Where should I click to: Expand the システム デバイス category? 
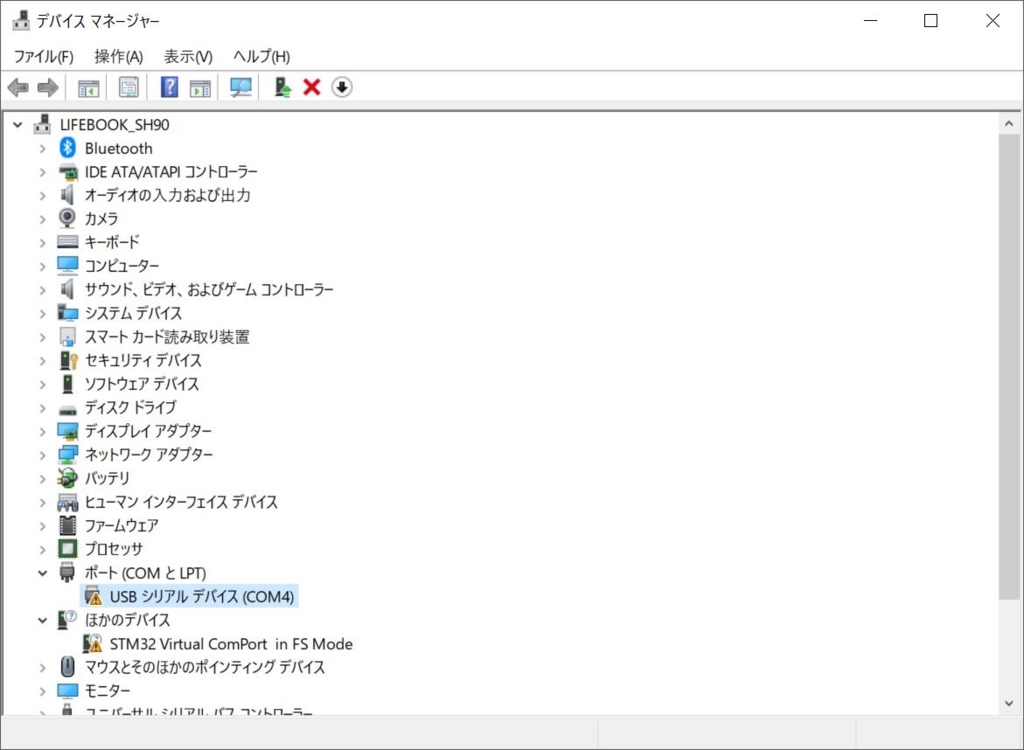click(42, 313)
